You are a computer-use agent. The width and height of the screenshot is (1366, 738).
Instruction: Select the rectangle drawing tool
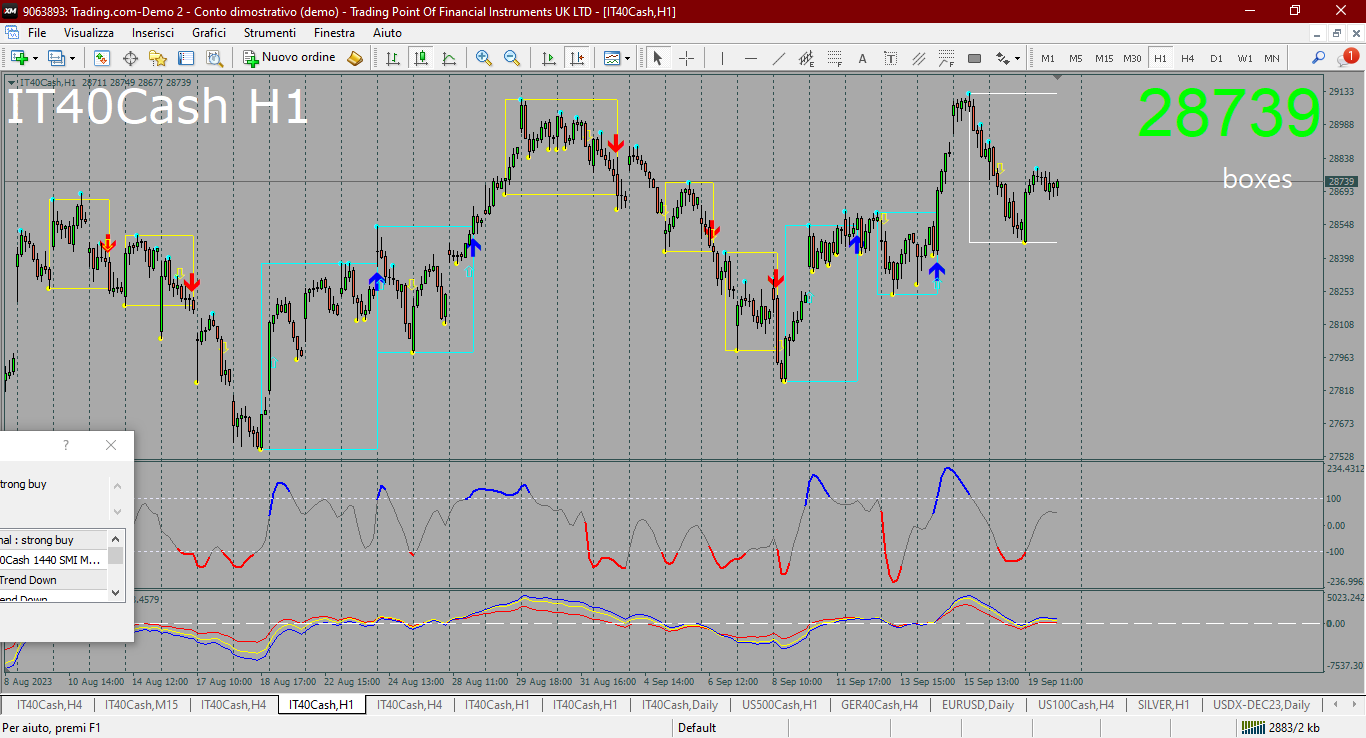(974, 58)
